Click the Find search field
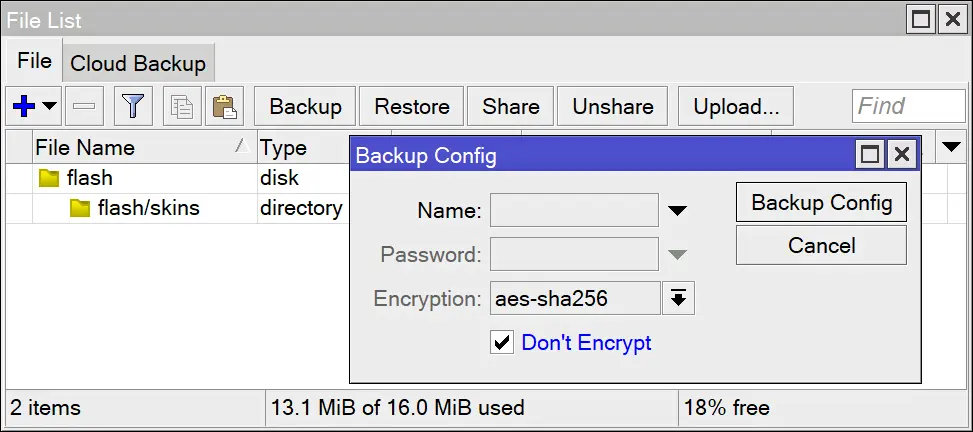Image resolution: width=973 pixels, height=432 pixels. click(x=908, y=106)
